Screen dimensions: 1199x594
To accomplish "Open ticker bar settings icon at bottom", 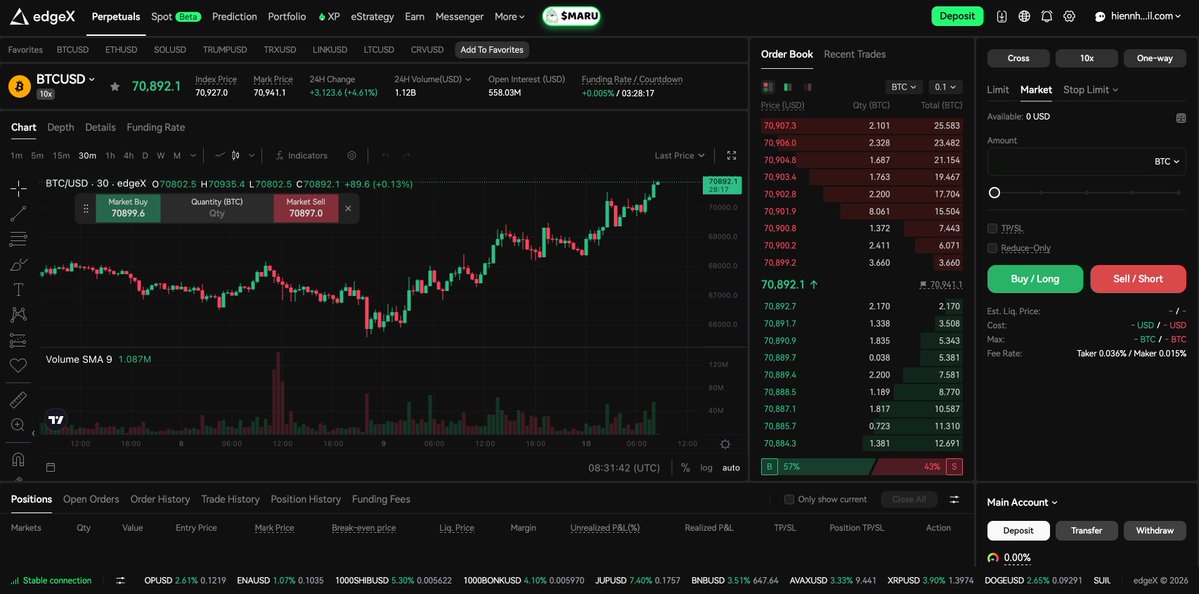I will [120, 580].
